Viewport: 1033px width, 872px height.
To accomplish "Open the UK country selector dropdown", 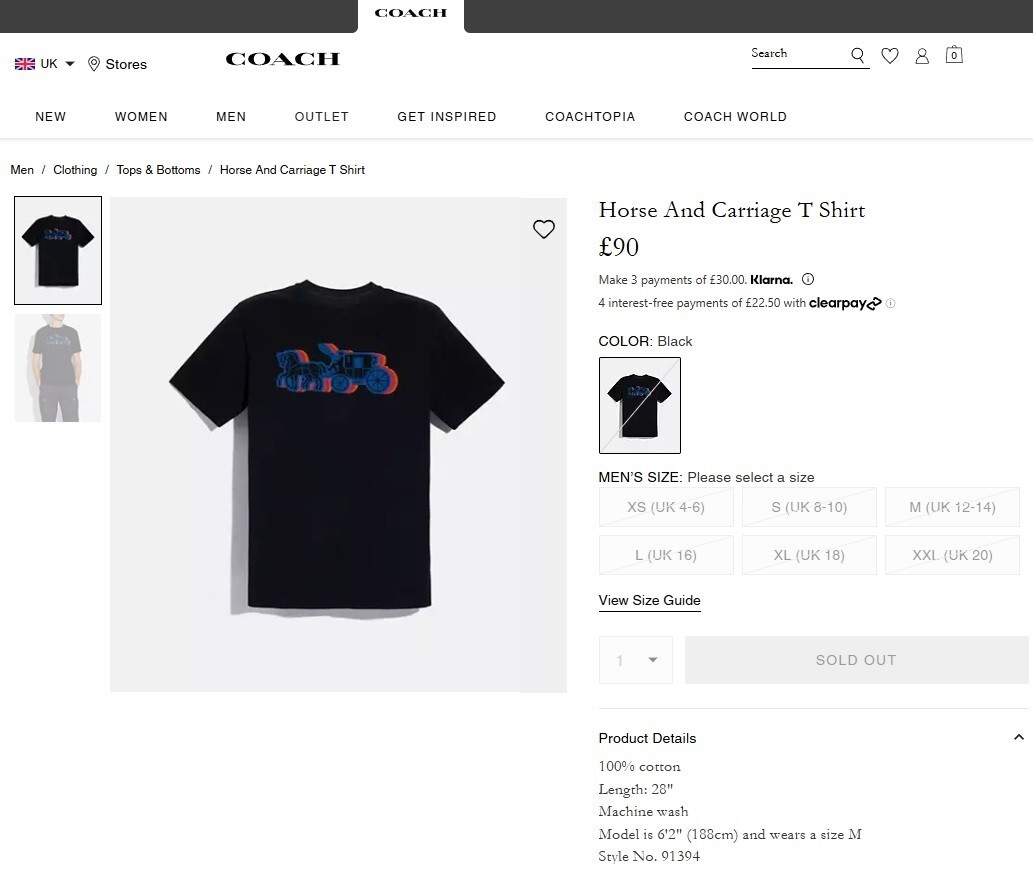I will [x=44, y=62].
